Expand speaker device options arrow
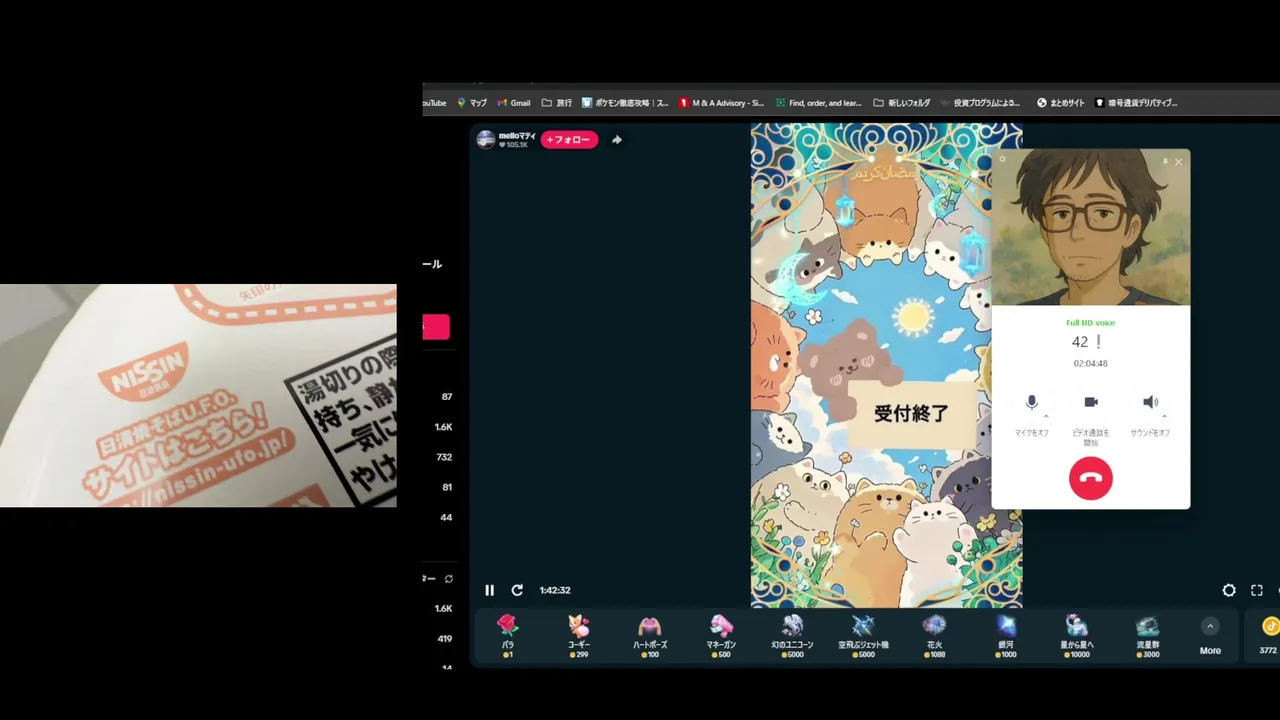 point(1164,416)
